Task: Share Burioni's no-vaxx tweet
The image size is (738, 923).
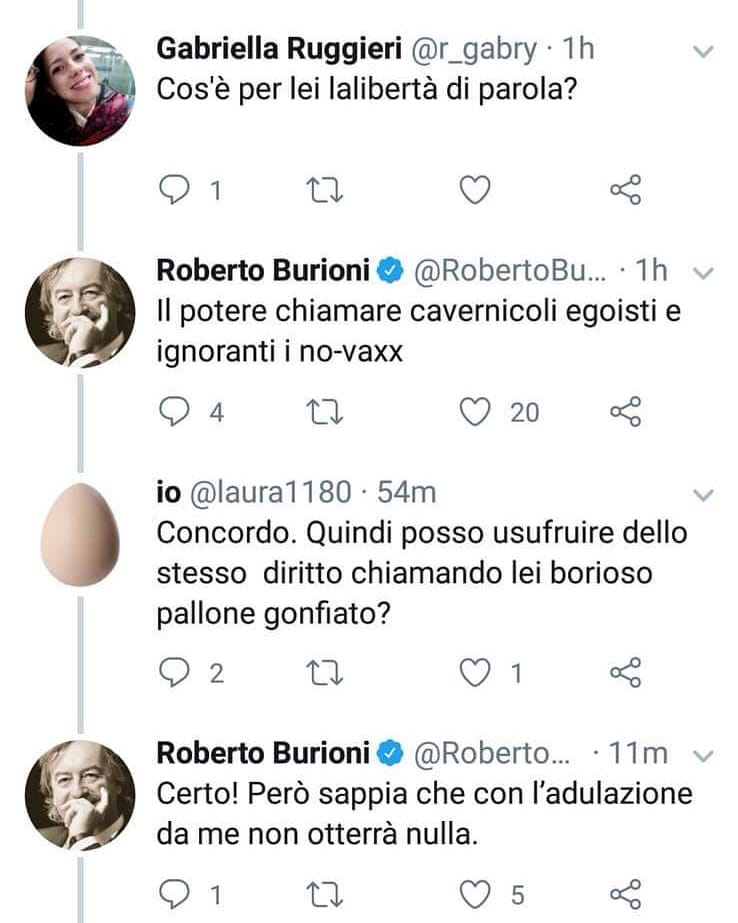Action: click(x=626, y=412)
